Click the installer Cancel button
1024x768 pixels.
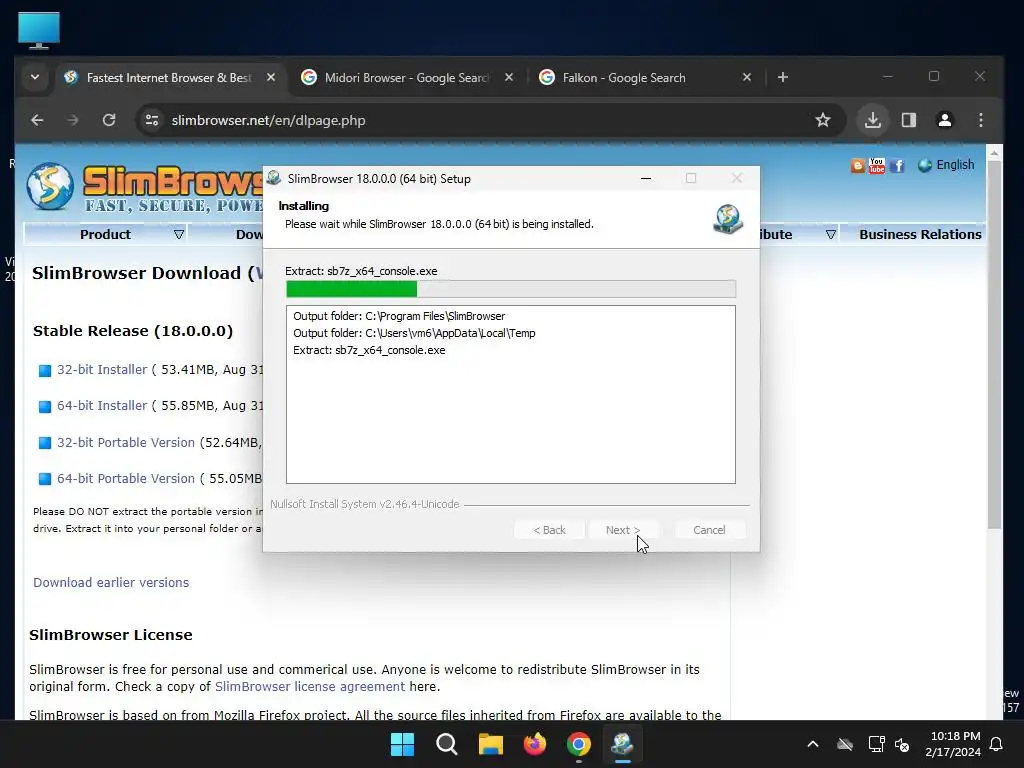point(709,530)
